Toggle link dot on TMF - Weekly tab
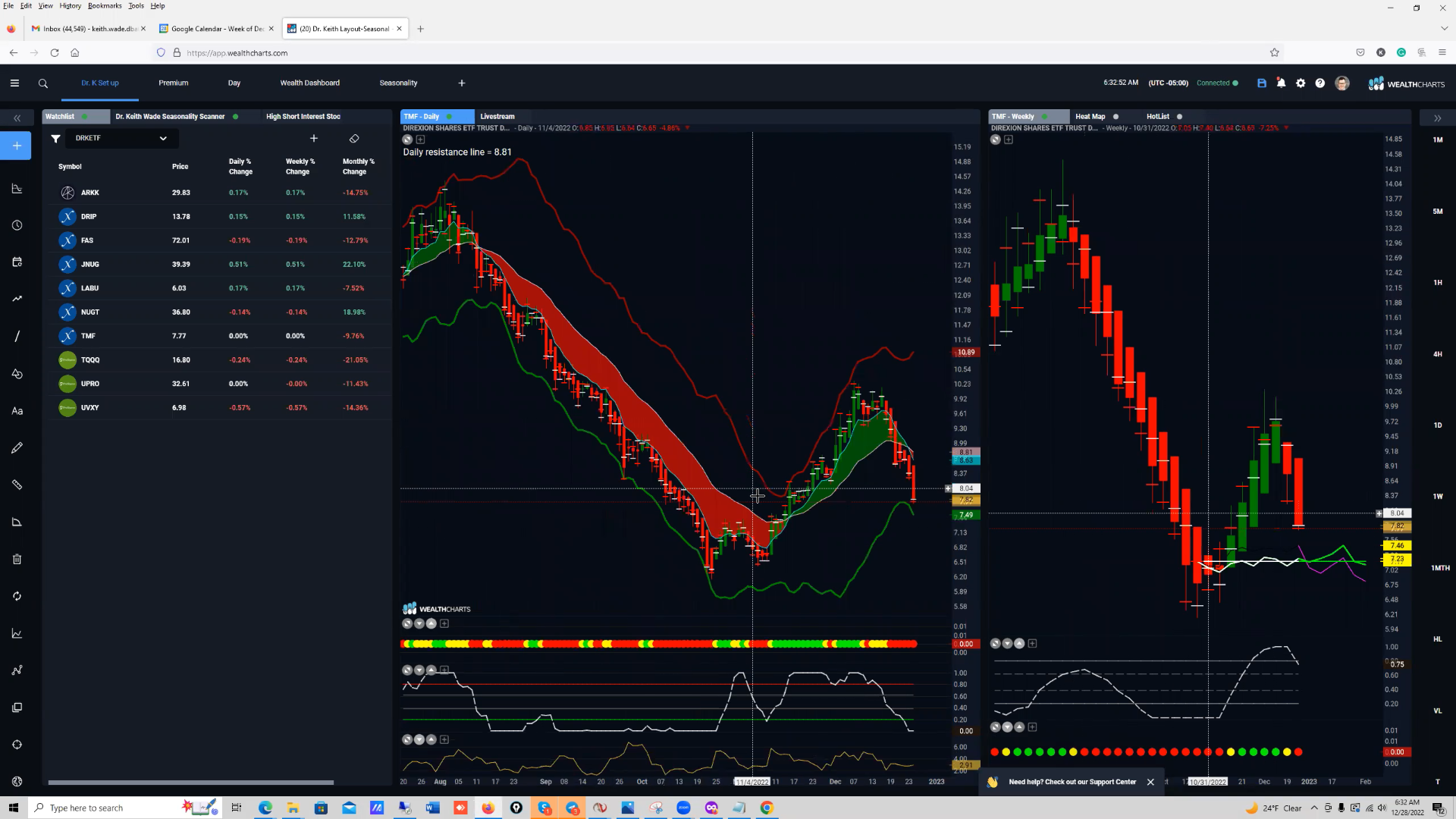The width and height of the screenshot is (1456, 819). (x=1046, y=117)
